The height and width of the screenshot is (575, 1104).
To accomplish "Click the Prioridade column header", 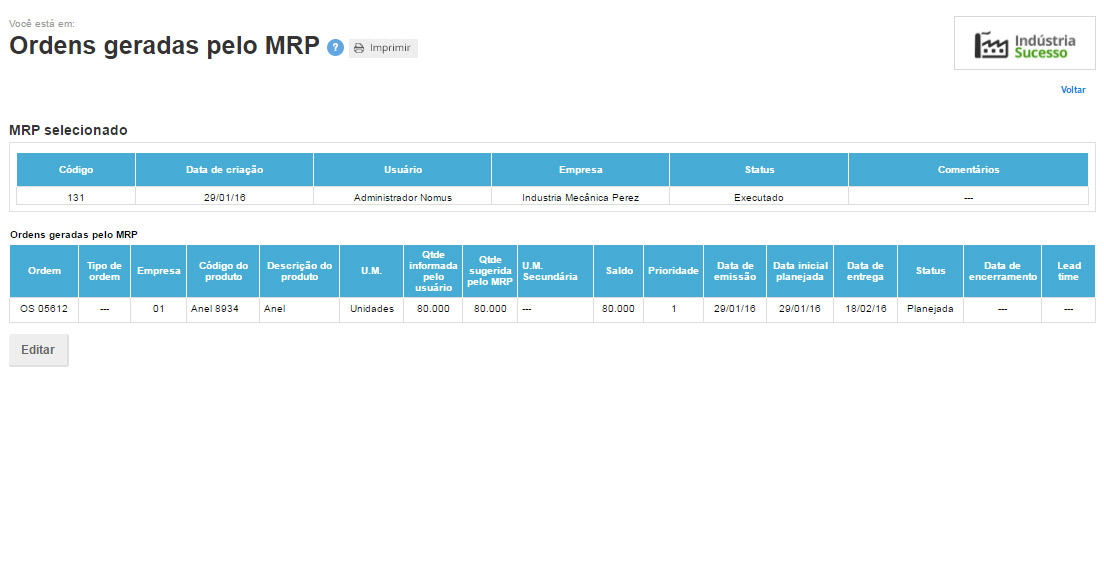I will [x=673, y=271].
